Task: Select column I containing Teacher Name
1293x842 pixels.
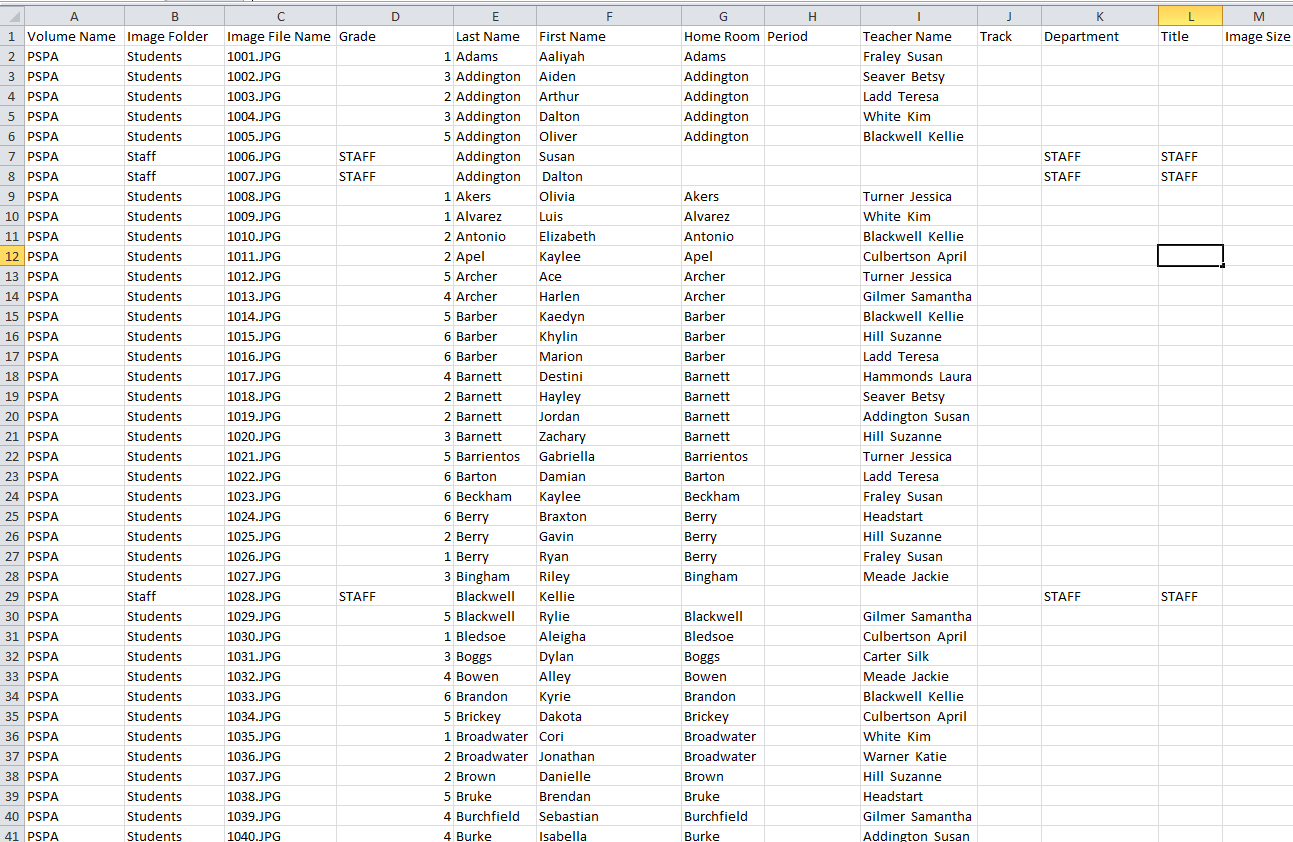Action: (x=918, y=15)
